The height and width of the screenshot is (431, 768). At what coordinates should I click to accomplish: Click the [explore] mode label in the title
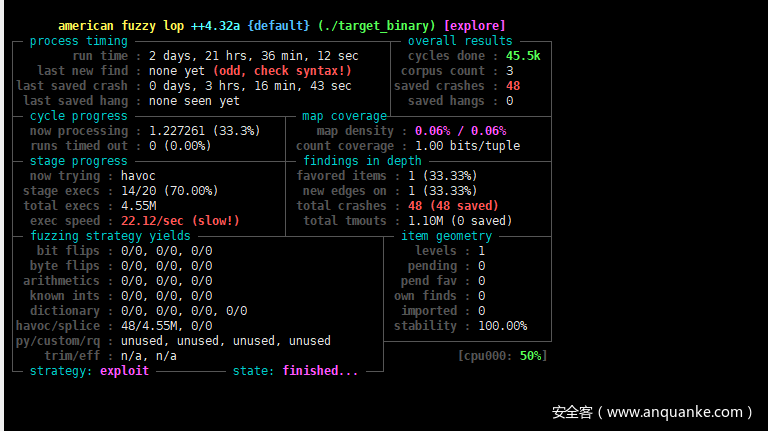[x=474, y=25]
